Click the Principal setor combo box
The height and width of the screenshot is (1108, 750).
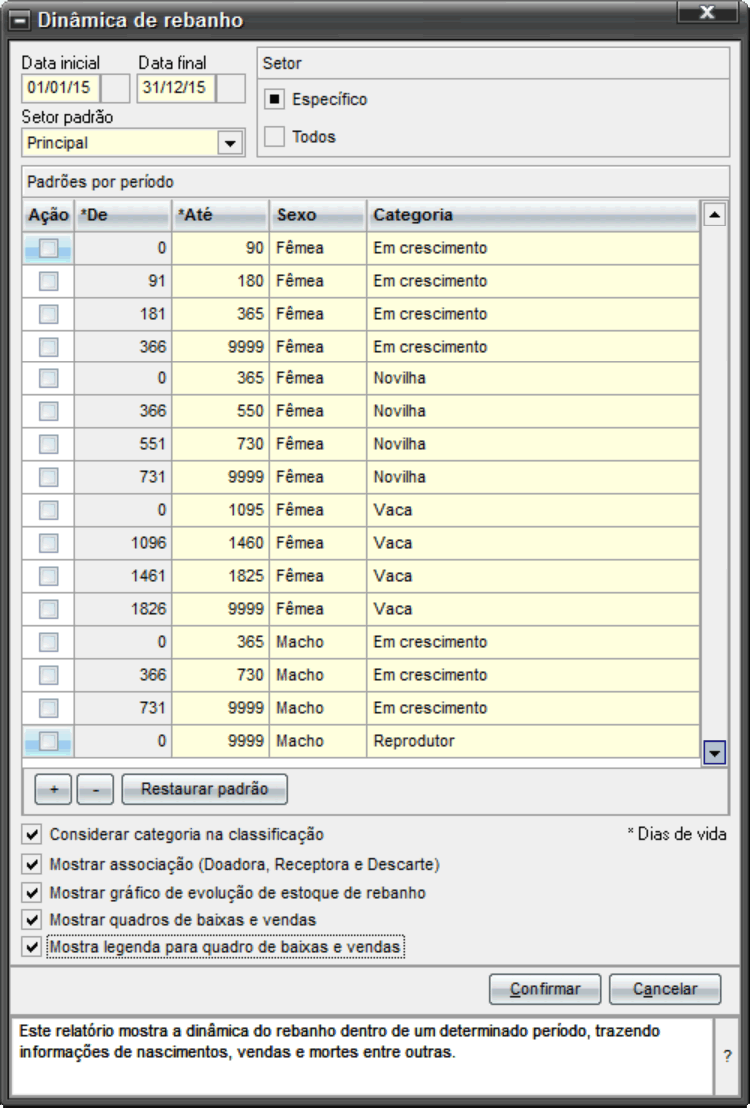click(x=134, y=143)
